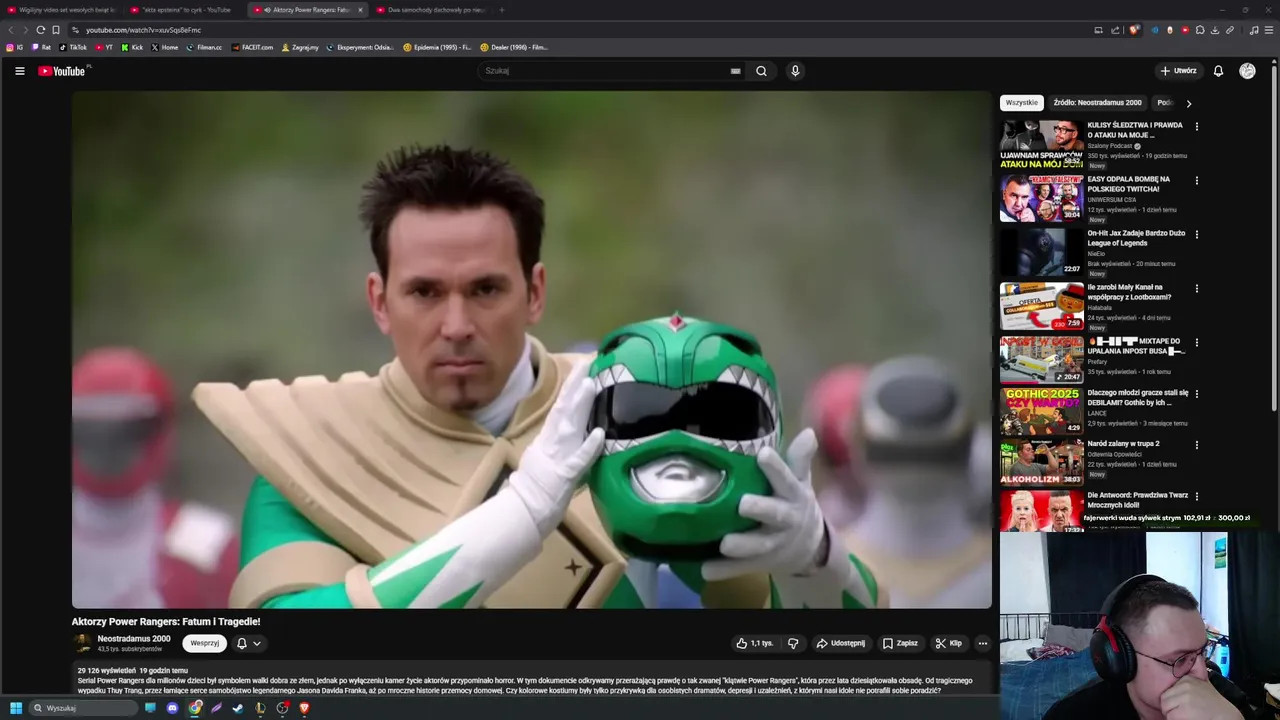Click the Windows taskbar Wyszukaj search box
Image resolution: width=1280 pixels, height=720 pixels.
tap(82, 708)
